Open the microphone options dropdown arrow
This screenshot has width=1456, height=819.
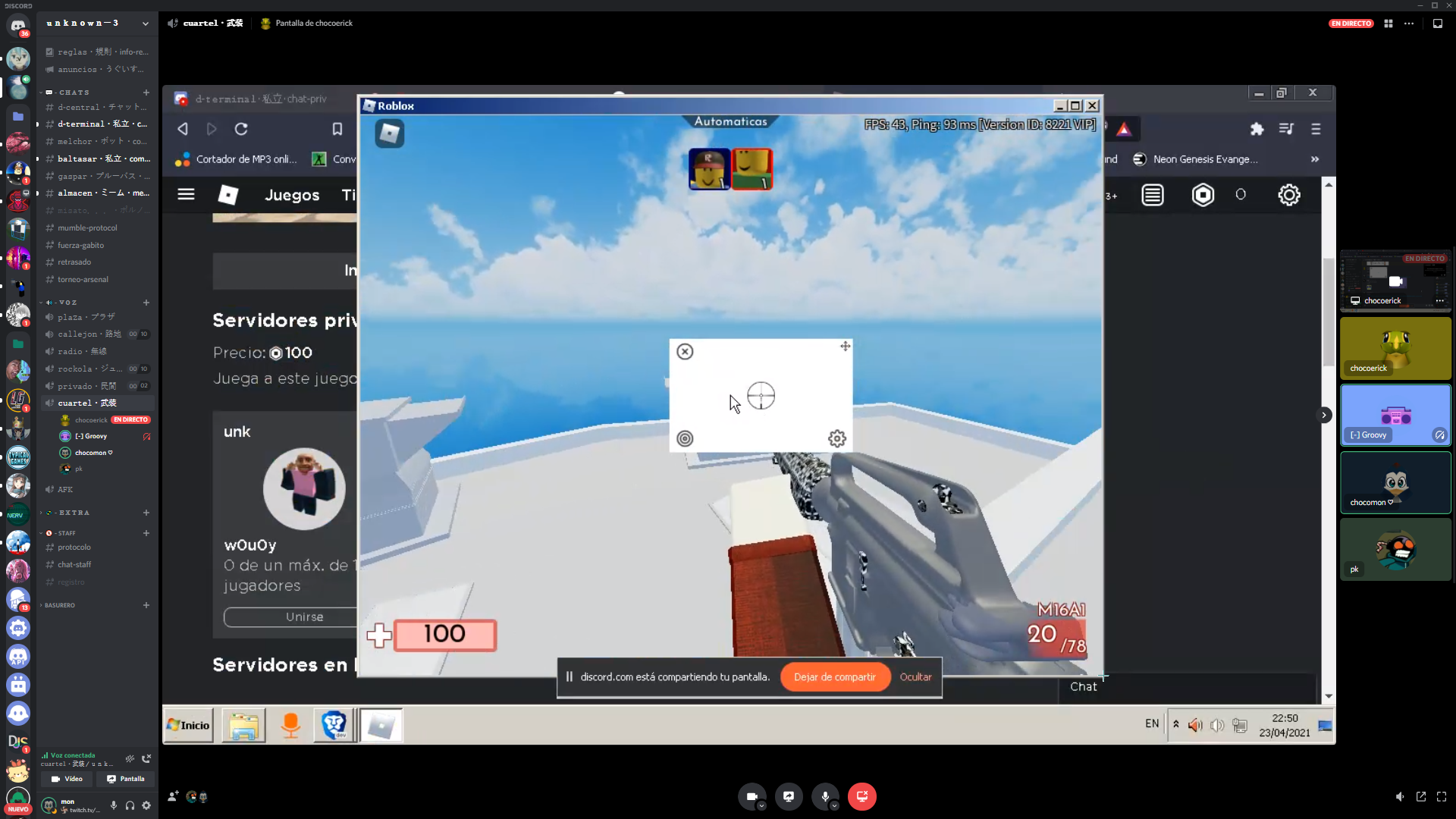(x=834, y=806)
